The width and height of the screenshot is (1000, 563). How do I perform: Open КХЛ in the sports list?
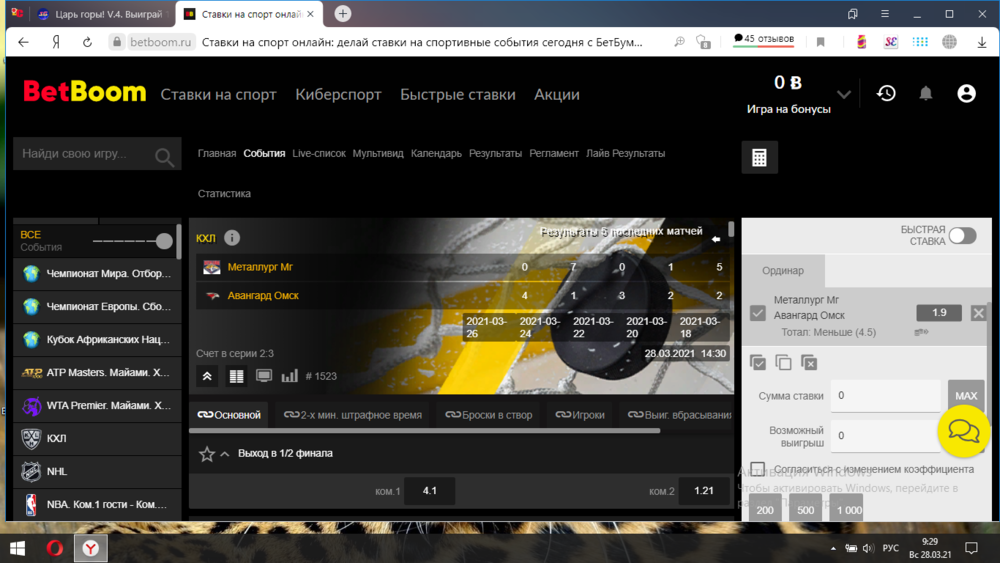point(97,439)
